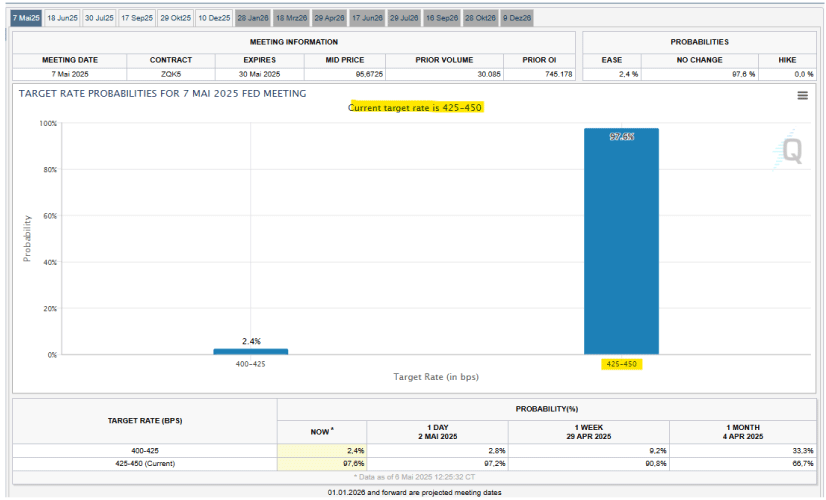Screen dimensions: 826x500
Task: Click the 425-450 x-axis label
Action: tap(621, 364)
